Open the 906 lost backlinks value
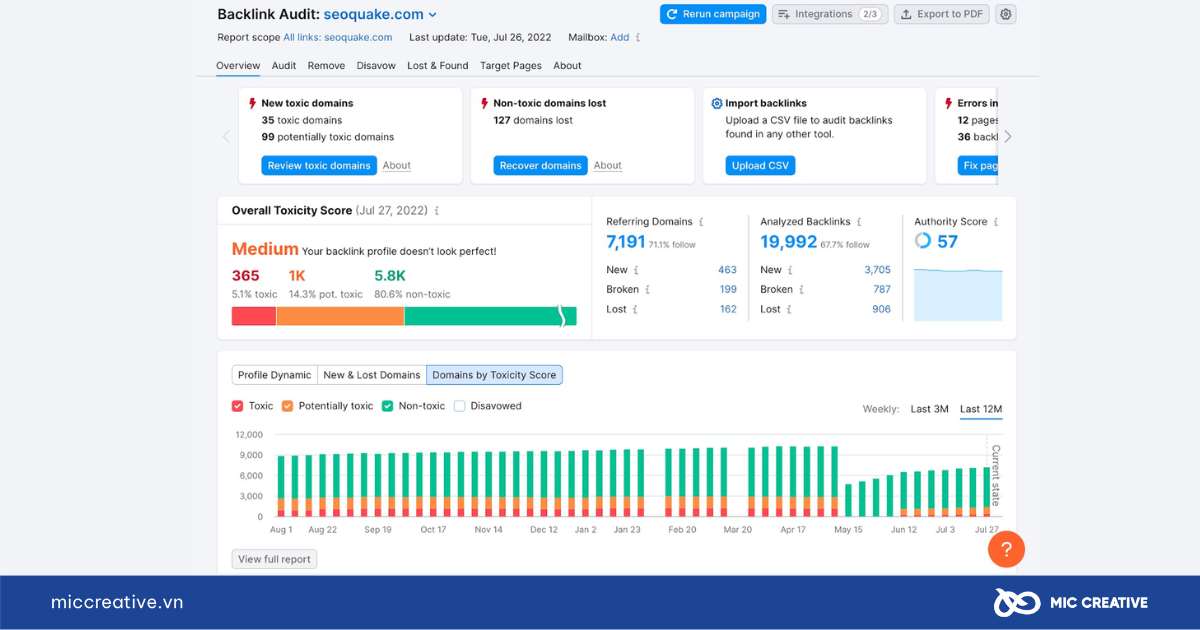Viewport: 1200px width, 630px height. pos(881,310)
